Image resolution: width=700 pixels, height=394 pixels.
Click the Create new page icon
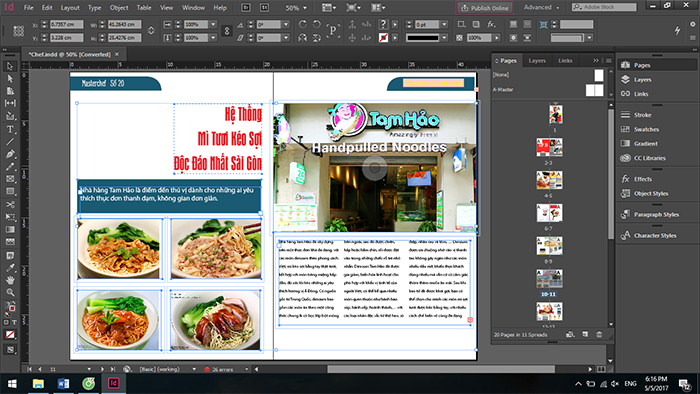(x=585, y=334)
